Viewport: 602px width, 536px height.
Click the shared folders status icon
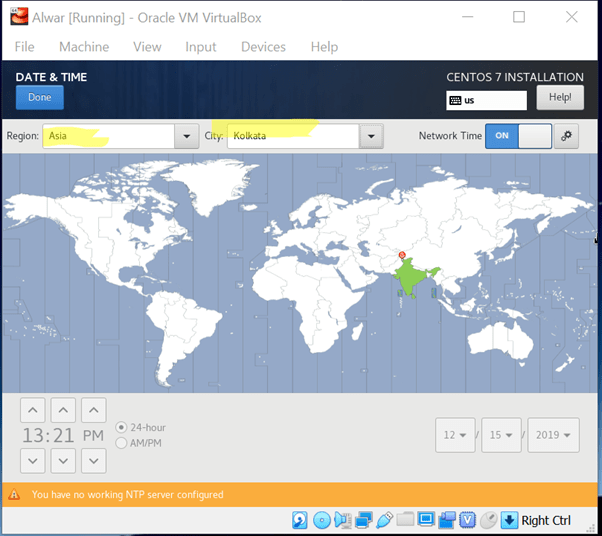pos(405,520)
